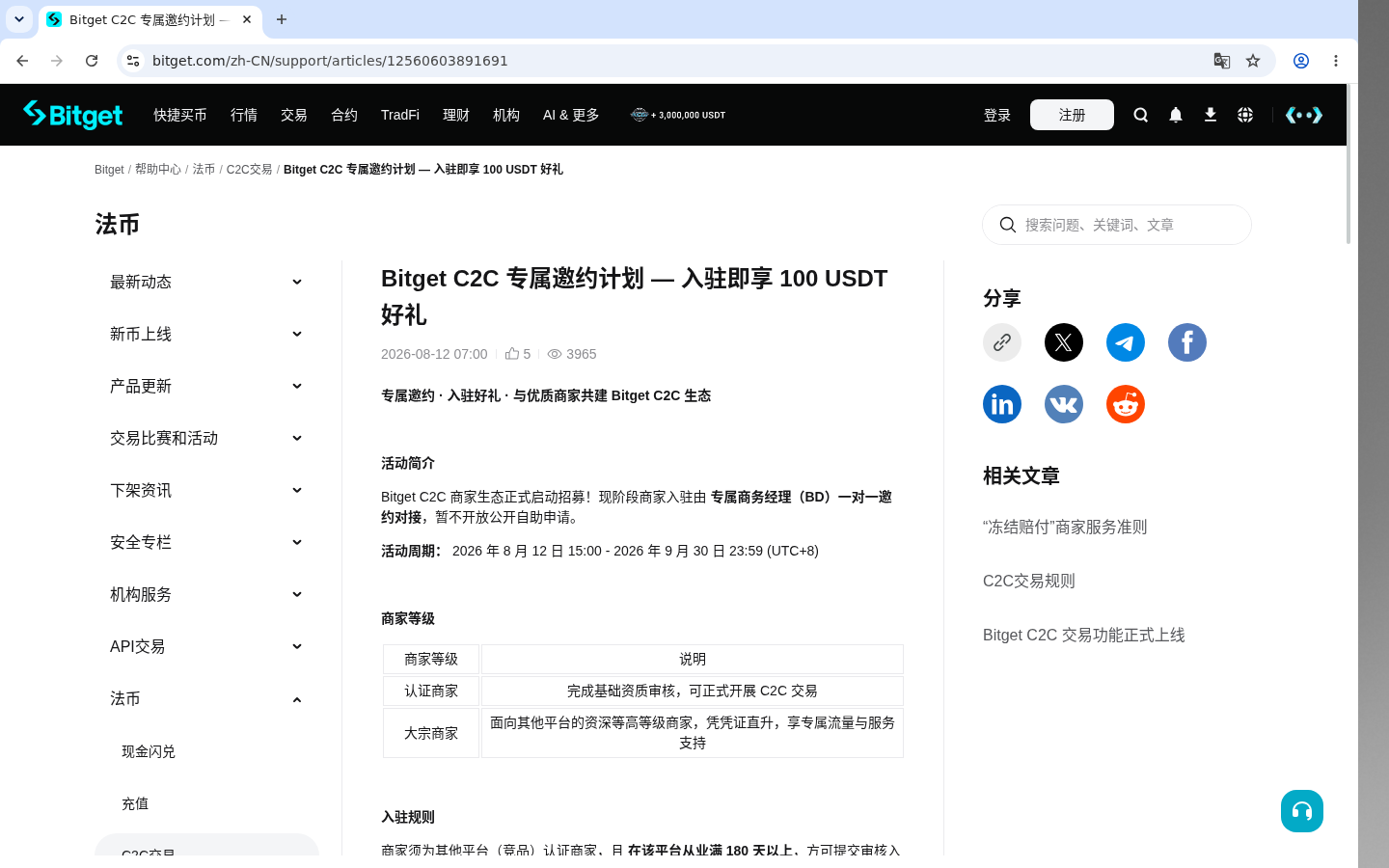Screen dimensions: 1389x868
Task: Open Google Translate icon in address bar
Action: pyautogui.click(x=1222, y=61)
